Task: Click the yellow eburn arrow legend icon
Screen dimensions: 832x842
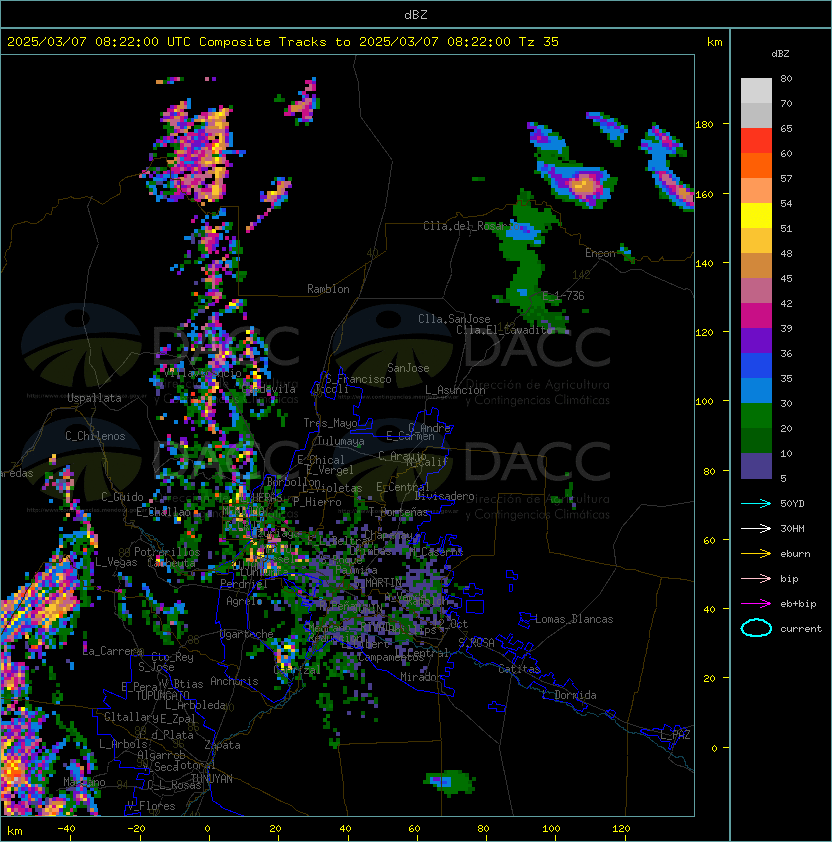Action: [756, 554]
